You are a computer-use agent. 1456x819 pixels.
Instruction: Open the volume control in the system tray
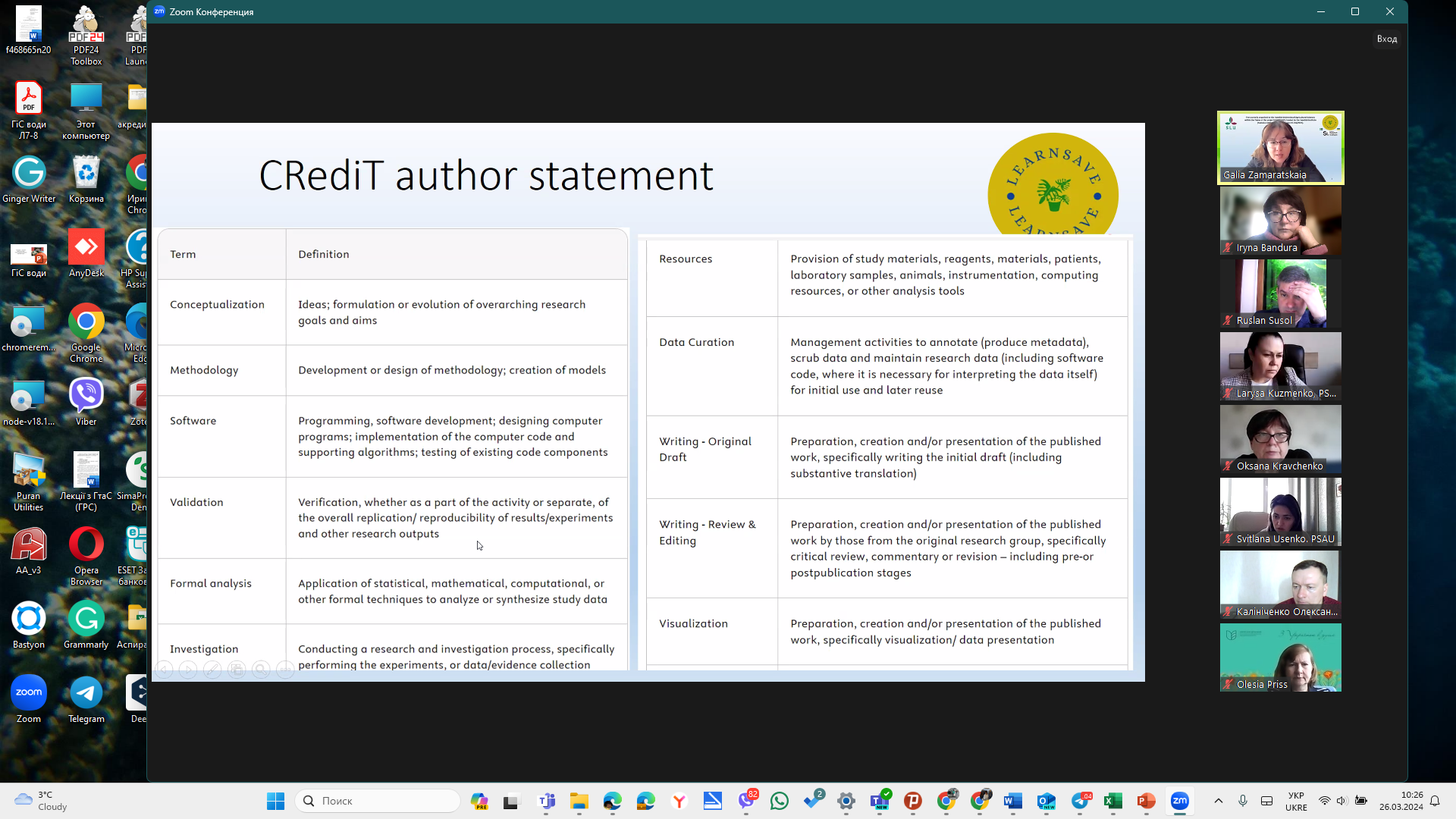click(x=1341, y=801)
